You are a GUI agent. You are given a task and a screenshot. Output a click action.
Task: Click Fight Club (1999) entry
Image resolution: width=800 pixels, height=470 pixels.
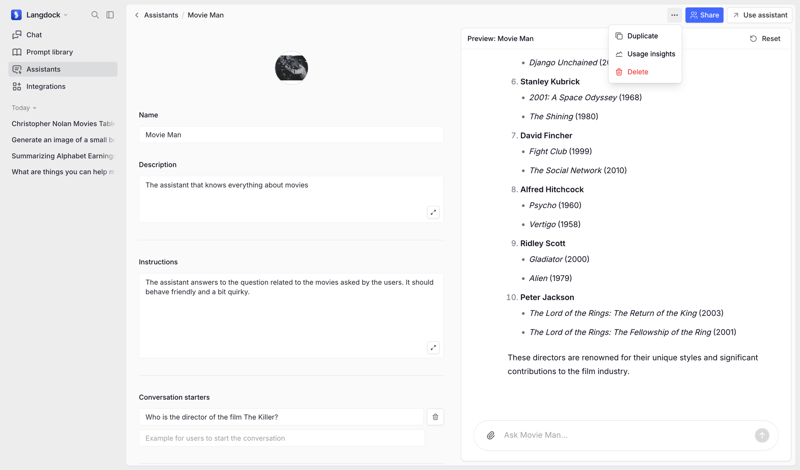point(561,152)
